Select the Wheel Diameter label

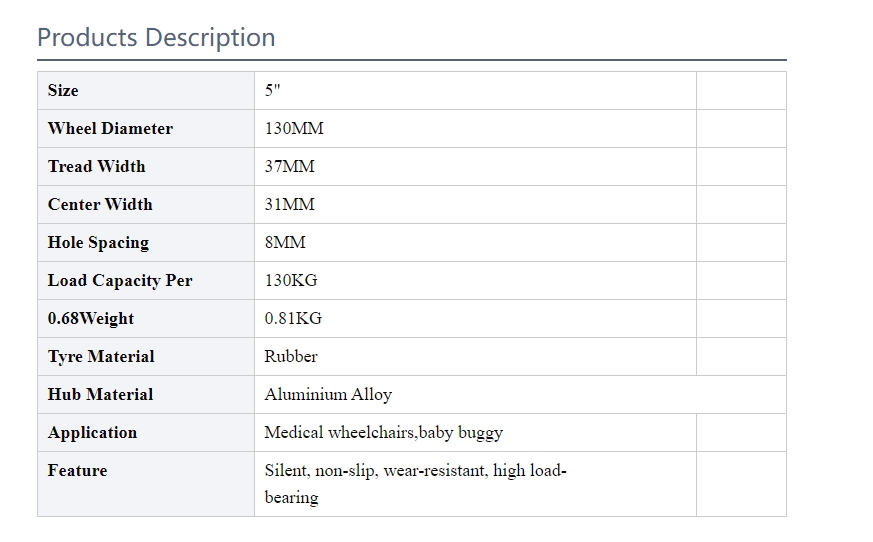tap(110, 129)
